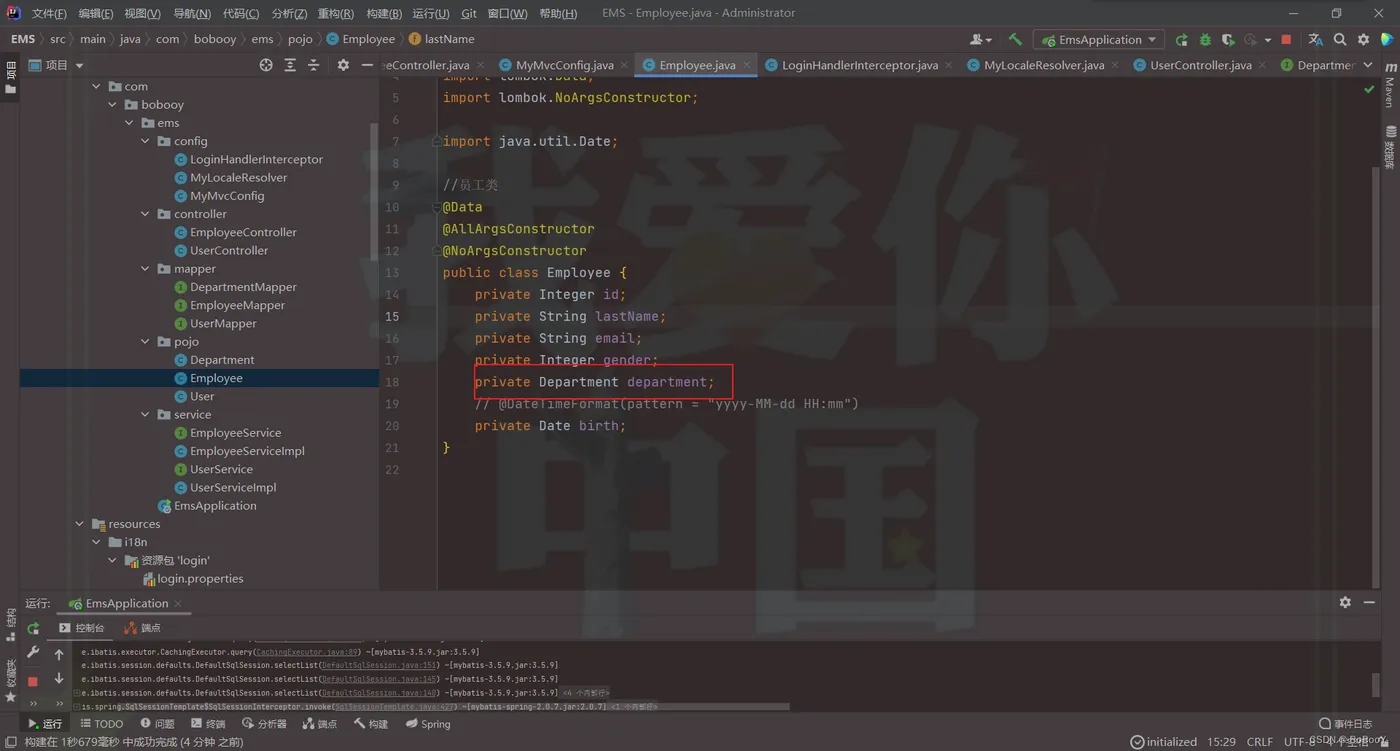The height and width of the screenshot is (751, 1400).
Task: Click the inspection checkmark in editor corner
Action: click(1369, 90)
